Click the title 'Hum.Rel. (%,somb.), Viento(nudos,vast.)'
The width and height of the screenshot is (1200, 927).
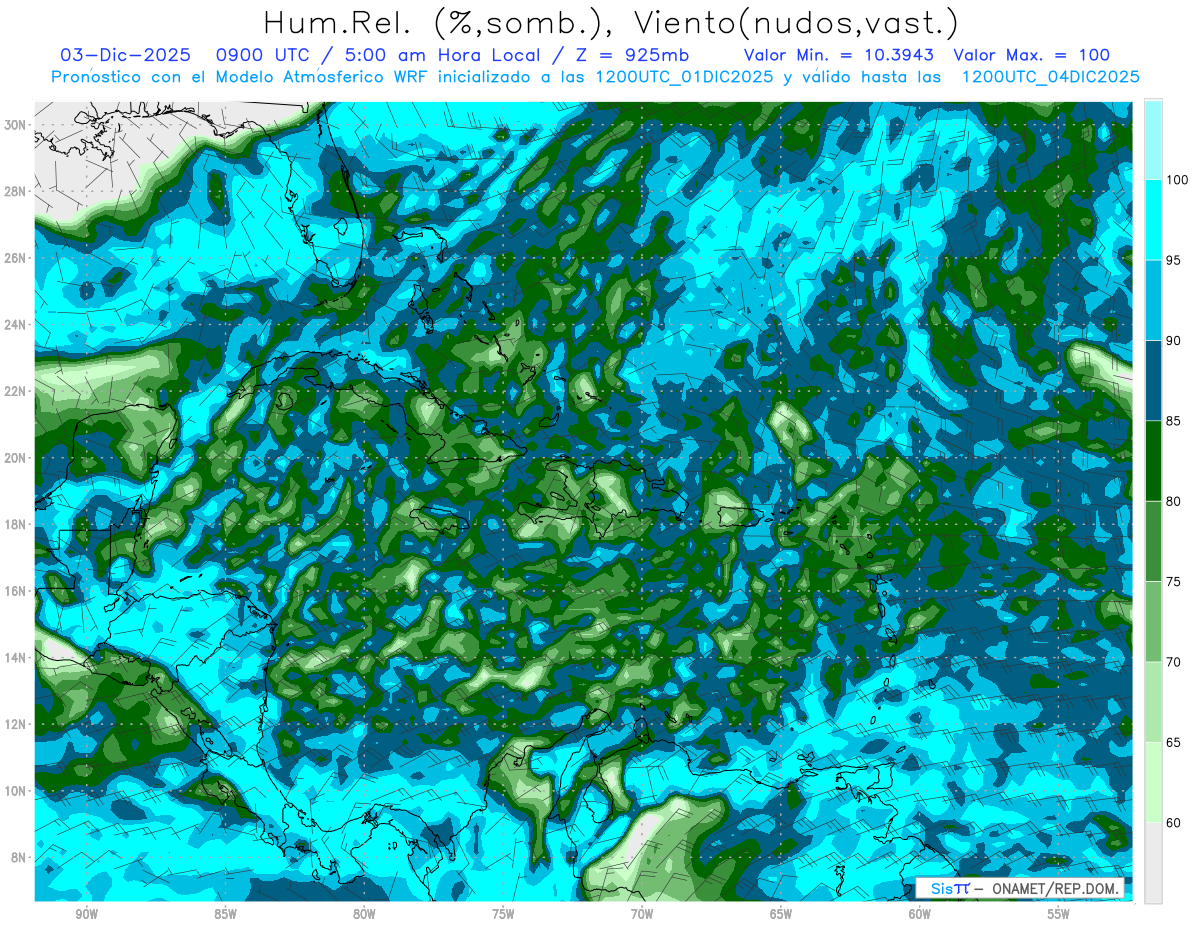[611, 23]
